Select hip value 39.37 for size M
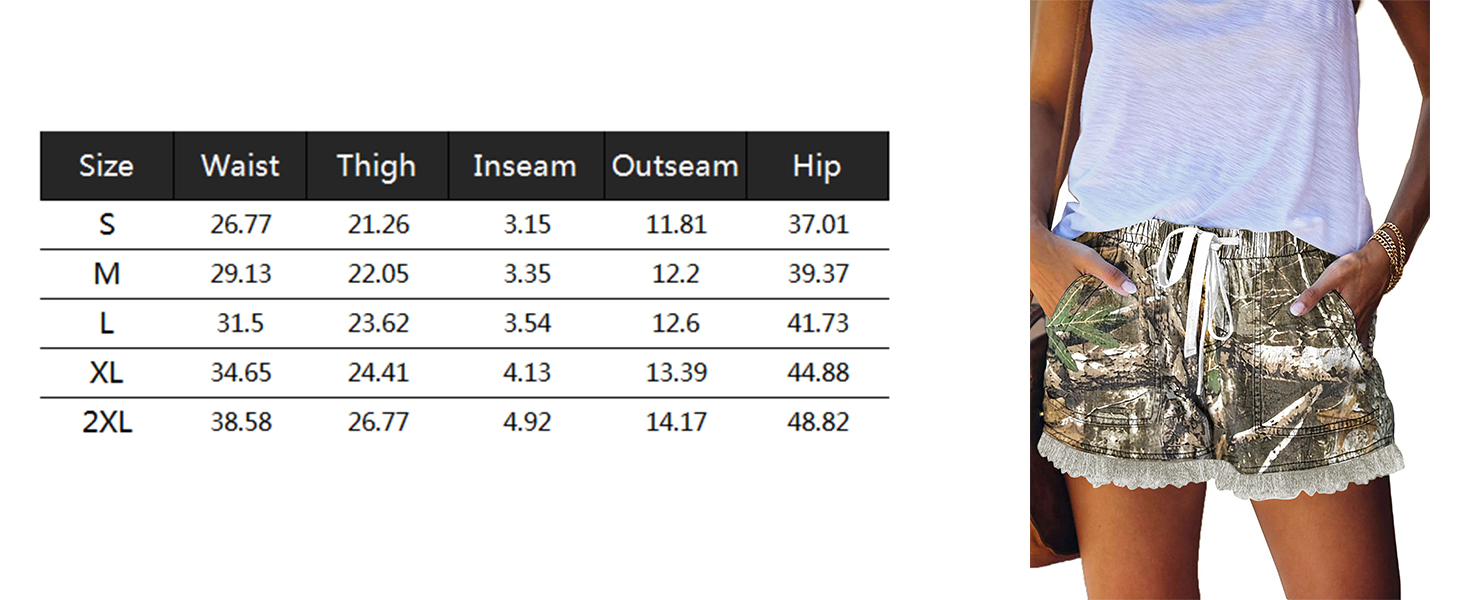The image size is (1464, 600). coord(818,274)
